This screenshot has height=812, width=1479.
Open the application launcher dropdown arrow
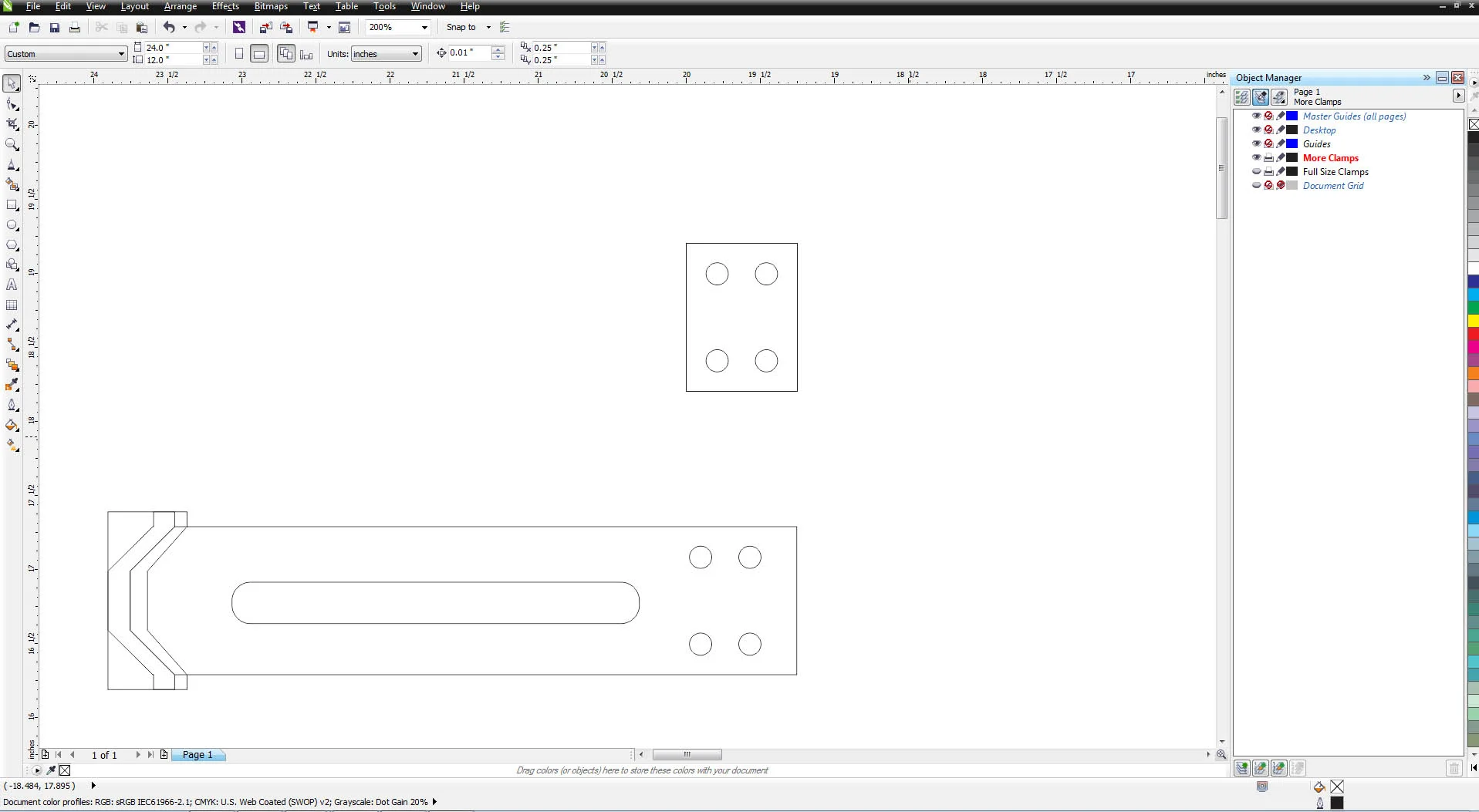(x=329, y=27)
